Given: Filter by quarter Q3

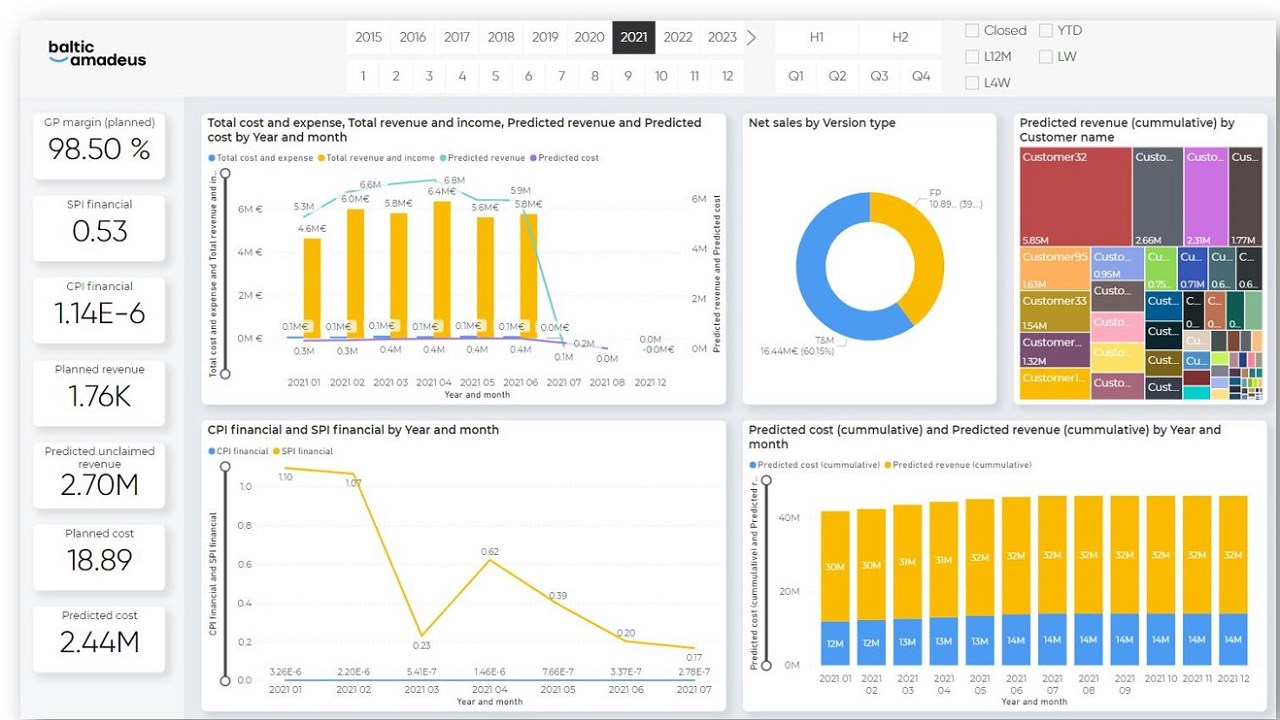Looking at the screenshot, I should coord(879,76).
